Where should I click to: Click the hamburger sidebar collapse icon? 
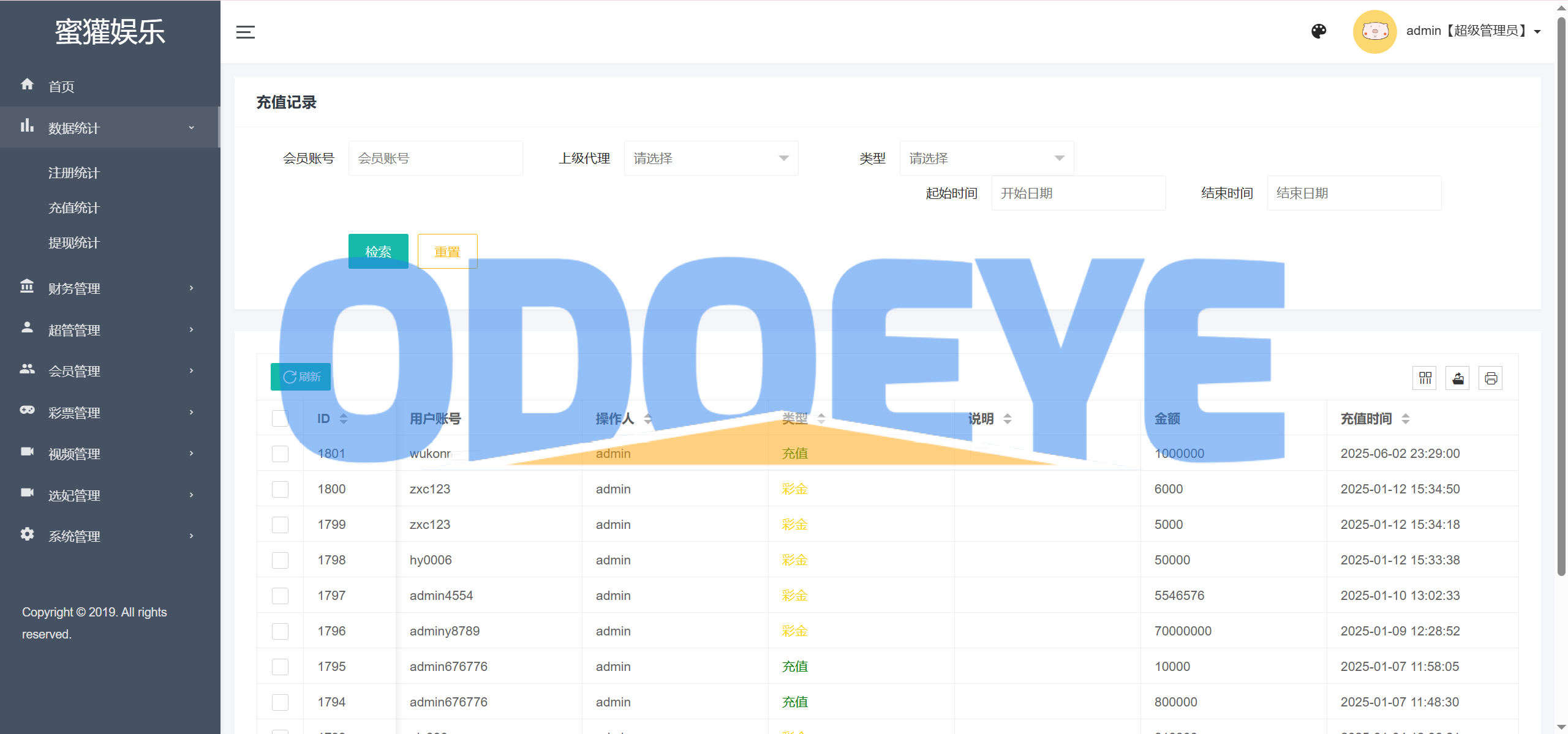pyautogui.click(x=245, y=32)
